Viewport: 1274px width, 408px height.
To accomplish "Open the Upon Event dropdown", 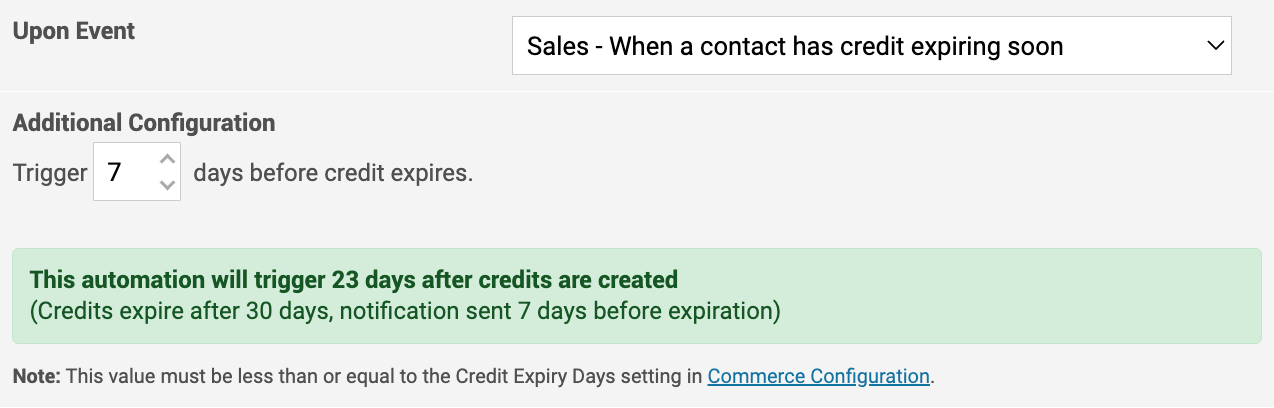I will 871,46.
